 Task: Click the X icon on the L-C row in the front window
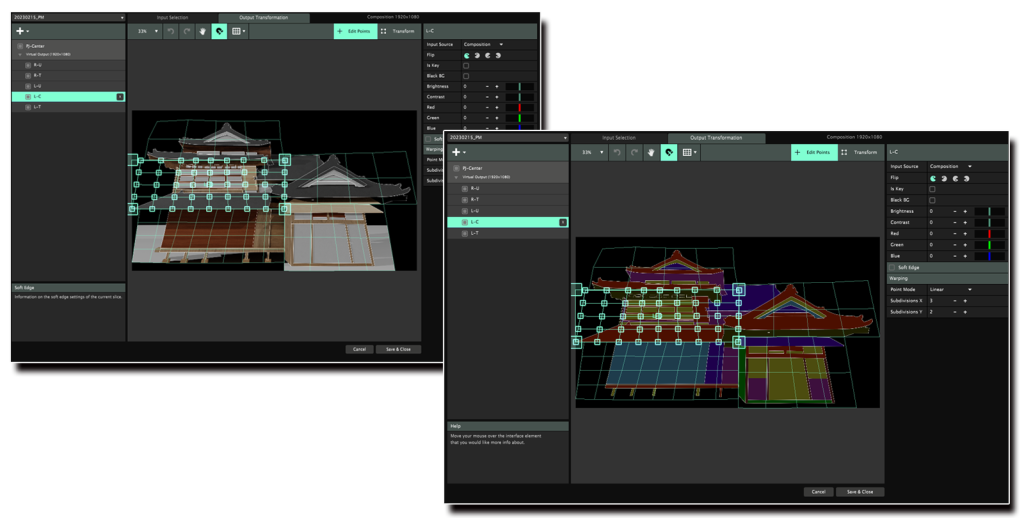[x=562, y=222]
